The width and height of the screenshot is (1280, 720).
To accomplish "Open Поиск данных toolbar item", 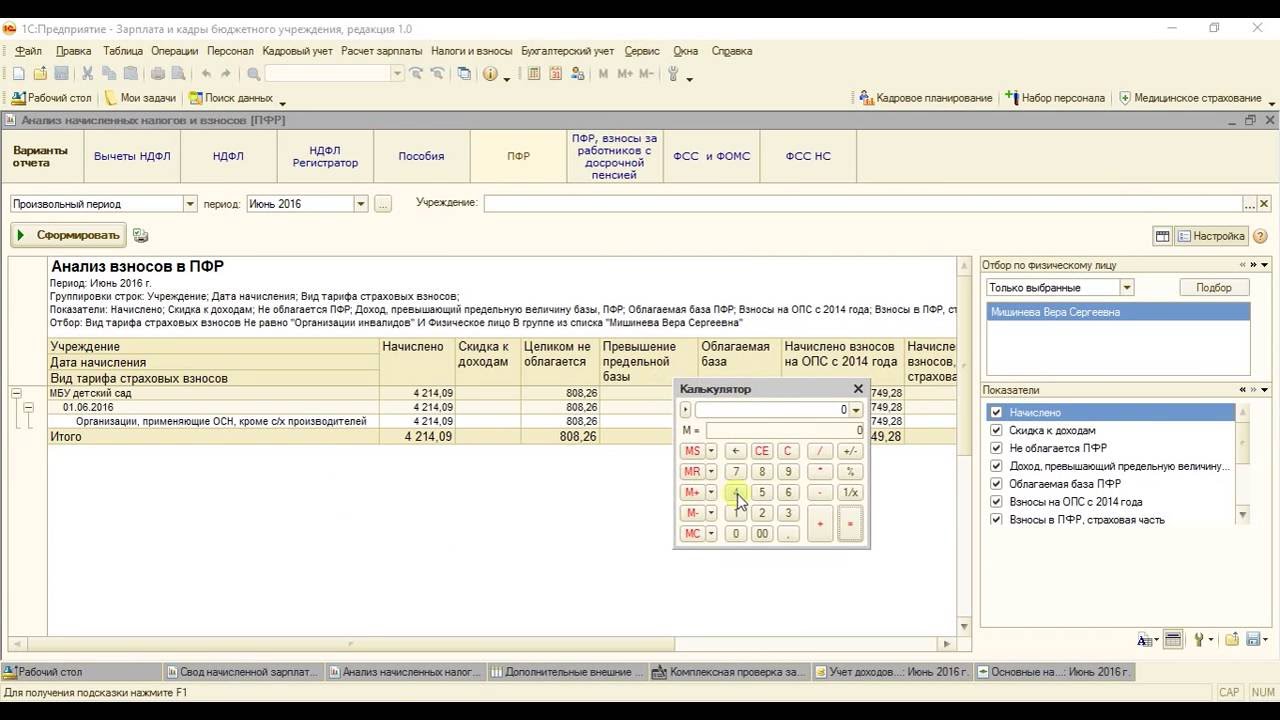I will [x=230, y=98].
